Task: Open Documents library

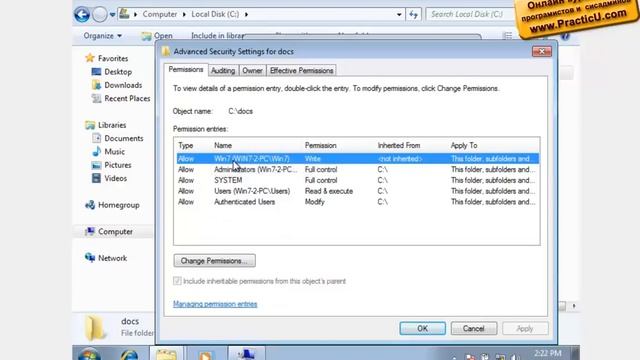Action: (118, 138)
